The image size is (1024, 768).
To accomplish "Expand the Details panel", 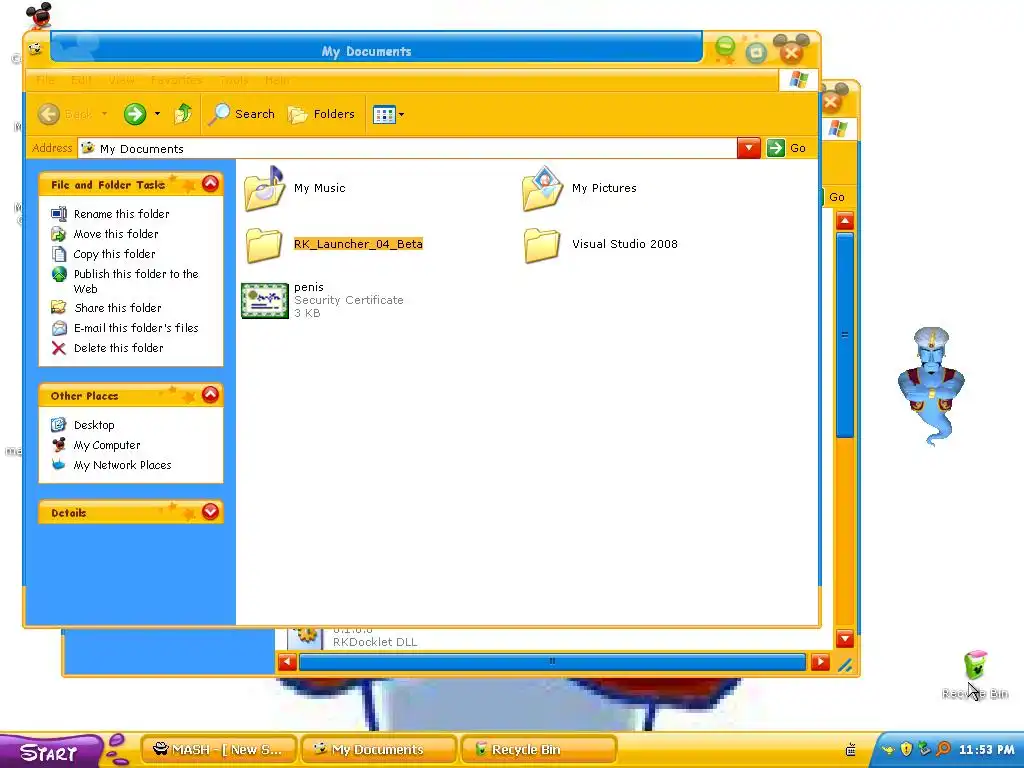I will [x=210, y=511].
